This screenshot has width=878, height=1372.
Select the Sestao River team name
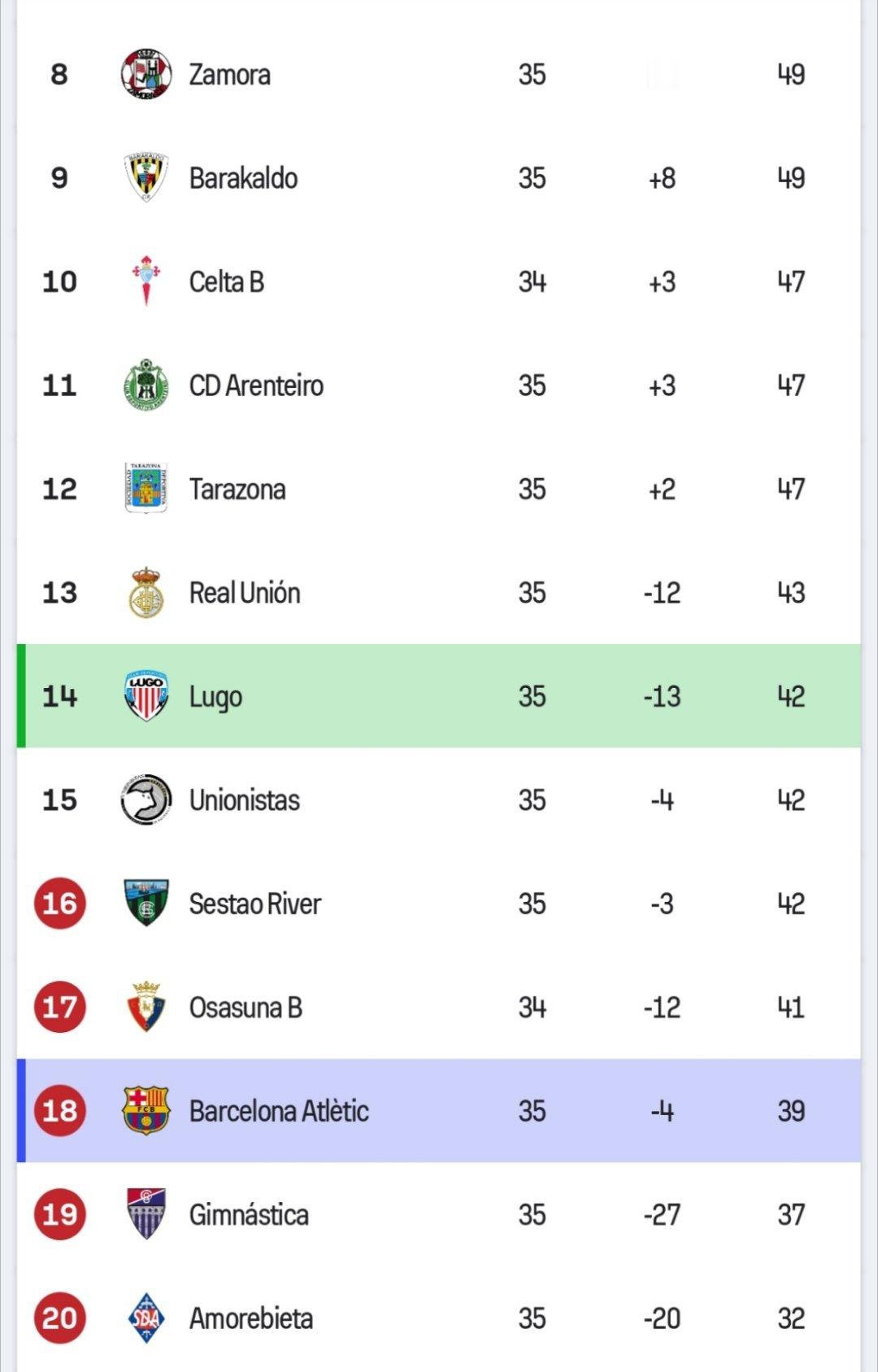click(x=255, y=904)
